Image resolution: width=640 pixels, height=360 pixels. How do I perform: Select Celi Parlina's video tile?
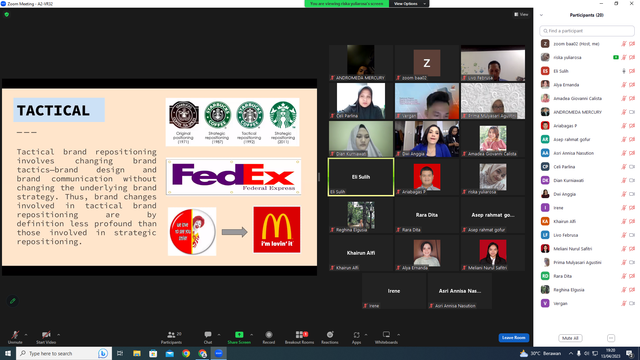point(361,101)
